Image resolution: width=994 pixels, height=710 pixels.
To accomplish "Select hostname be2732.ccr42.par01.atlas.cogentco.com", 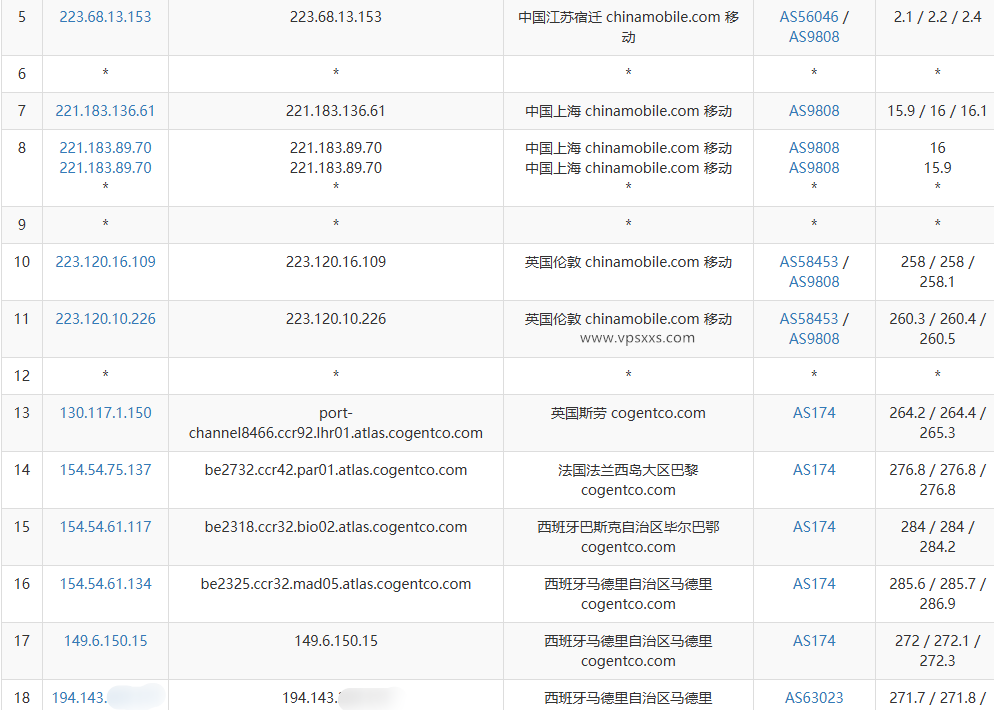I will (336, 470).
